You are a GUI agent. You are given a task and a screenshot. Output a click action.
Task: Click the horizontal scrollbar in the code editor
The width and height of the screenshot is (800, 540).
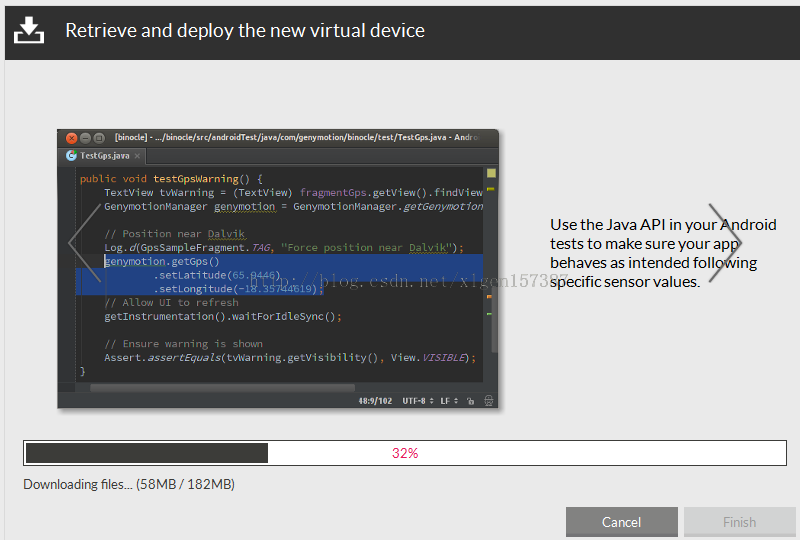pyautogui.click(x=222, y=387)
